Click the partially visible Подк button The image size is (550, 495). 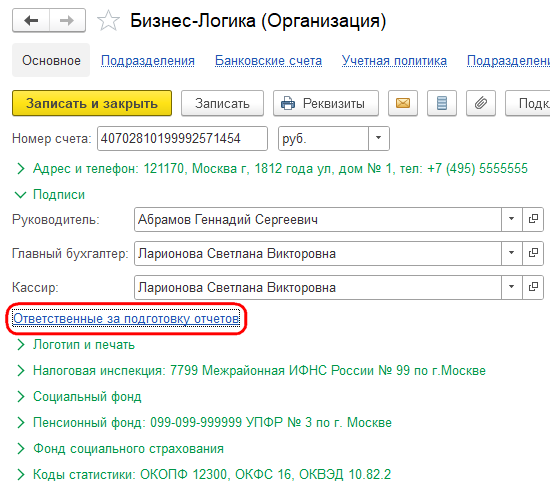pyautogui.click(x=528, y=103)
